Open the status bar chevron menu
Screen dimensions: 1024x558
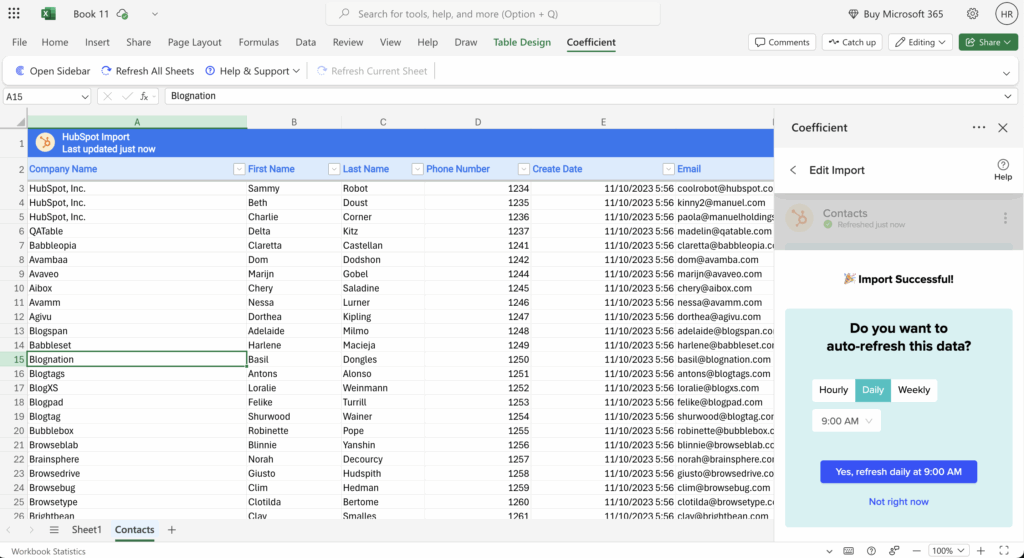(829, 551)
